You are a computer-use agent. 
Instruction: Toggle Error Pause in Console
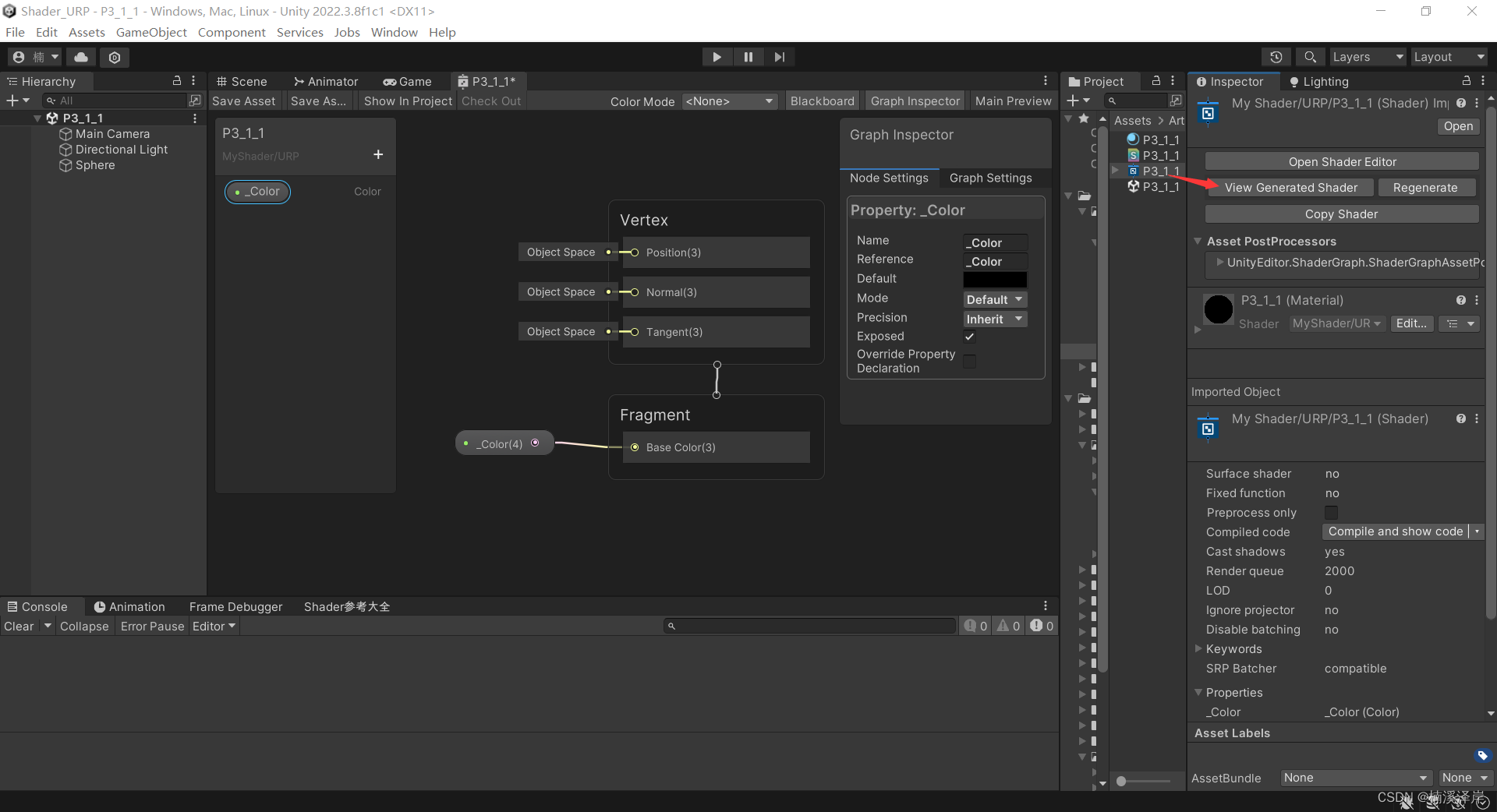point(152,627)
